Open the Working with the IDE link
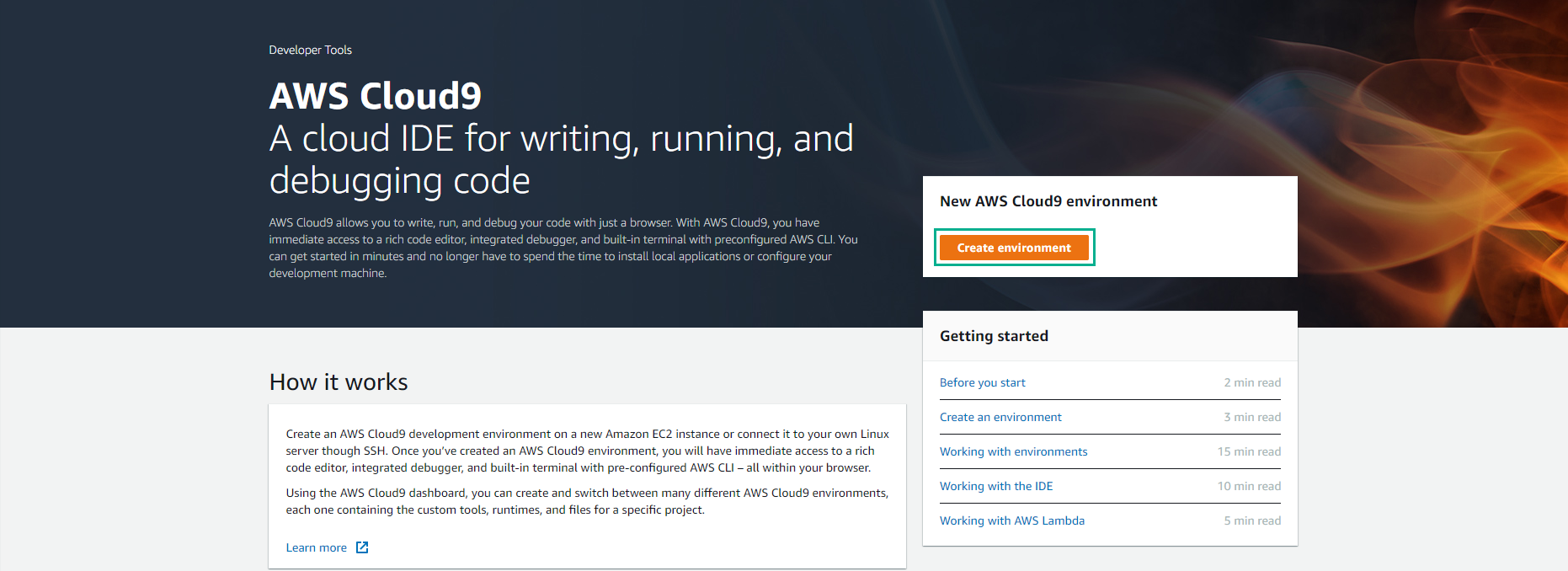 995,486
